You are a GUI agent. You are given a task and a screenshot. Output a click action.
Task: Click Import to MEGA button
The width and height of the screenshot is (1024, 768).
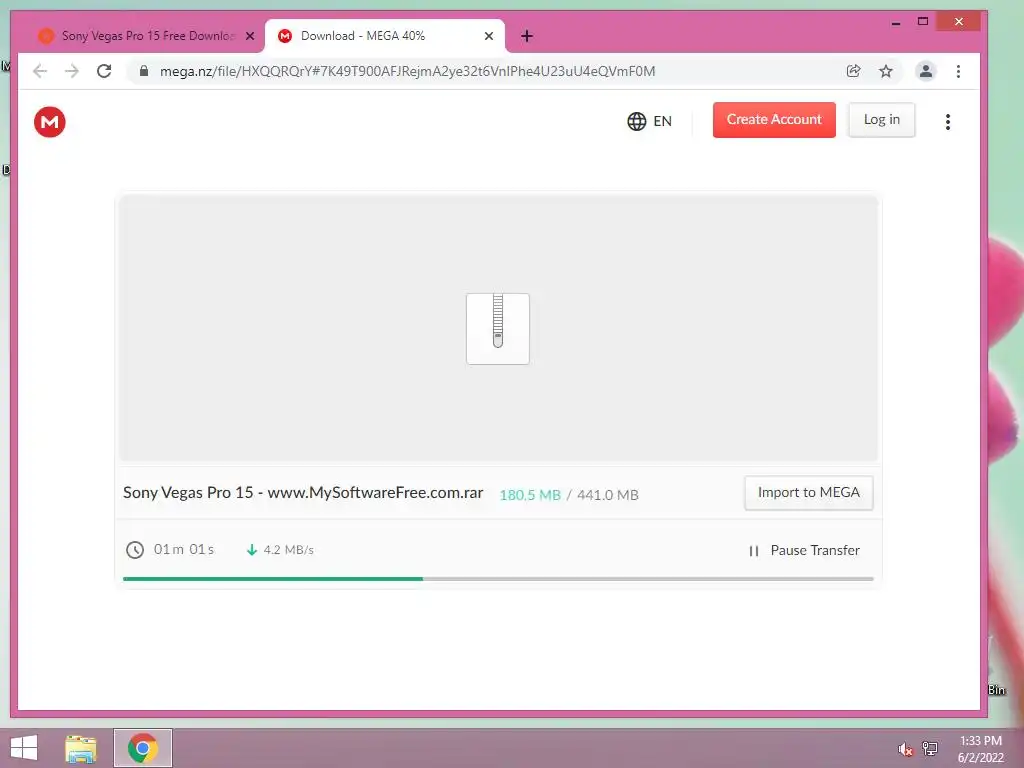[x=808, y=492]
